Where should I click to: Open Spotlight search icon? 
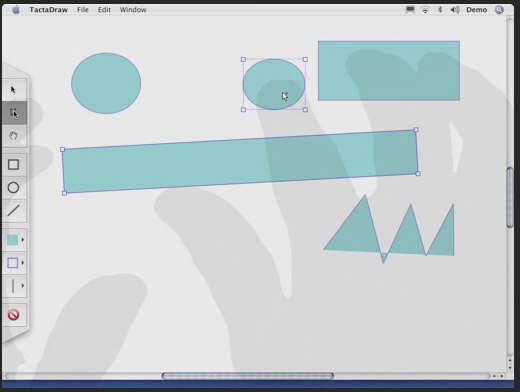[499, 10]
